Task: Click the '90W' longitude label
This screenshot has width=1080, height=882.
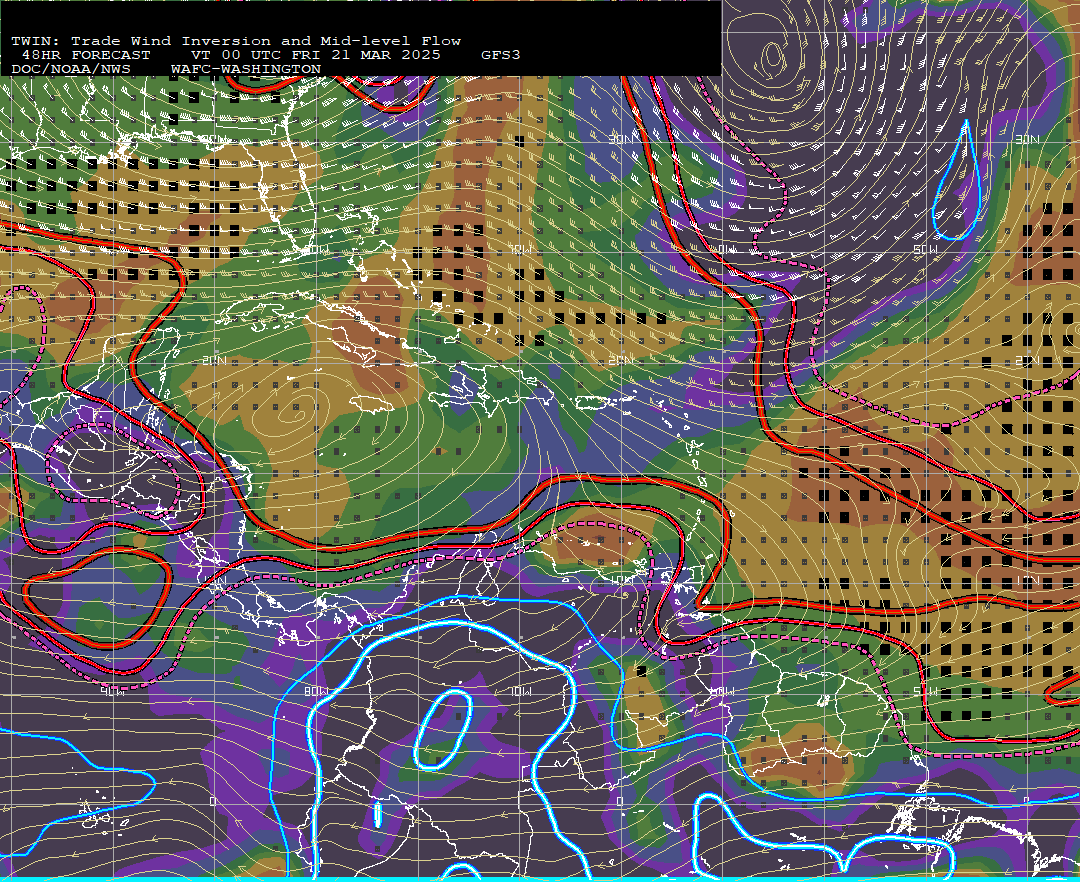Action: point(112,691)
